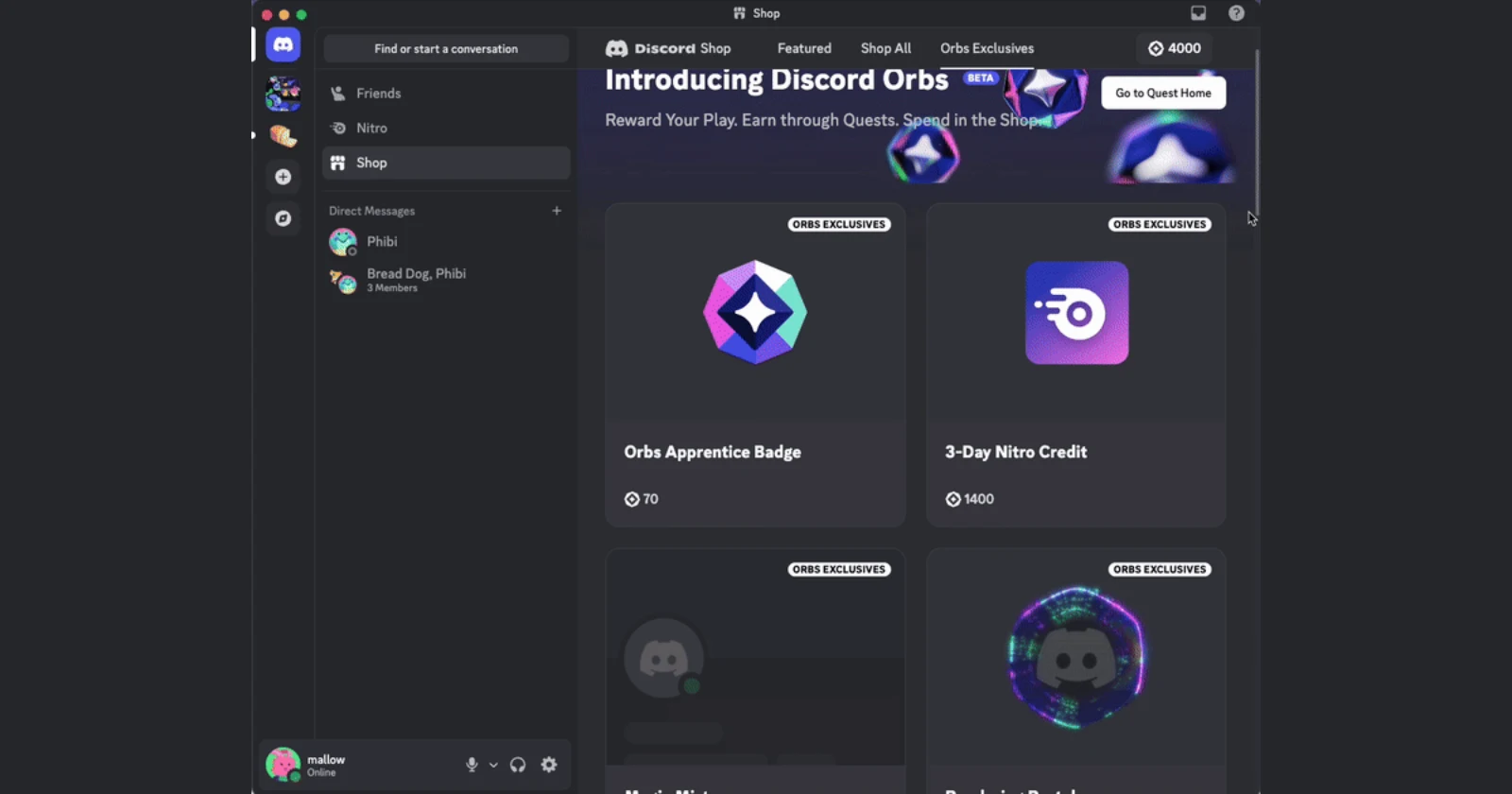Open the colorful space-themed server icon
Viewport: 1512px width, 794px height.
[x=283, y=94]
